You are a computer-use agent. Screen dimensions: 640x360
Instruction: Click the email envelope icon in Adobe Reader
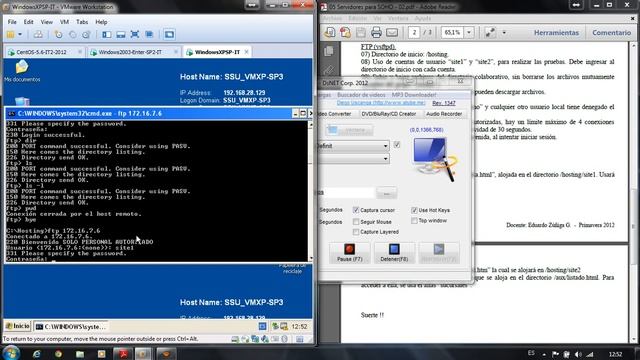pyautogui.click(x=392, y=32)
